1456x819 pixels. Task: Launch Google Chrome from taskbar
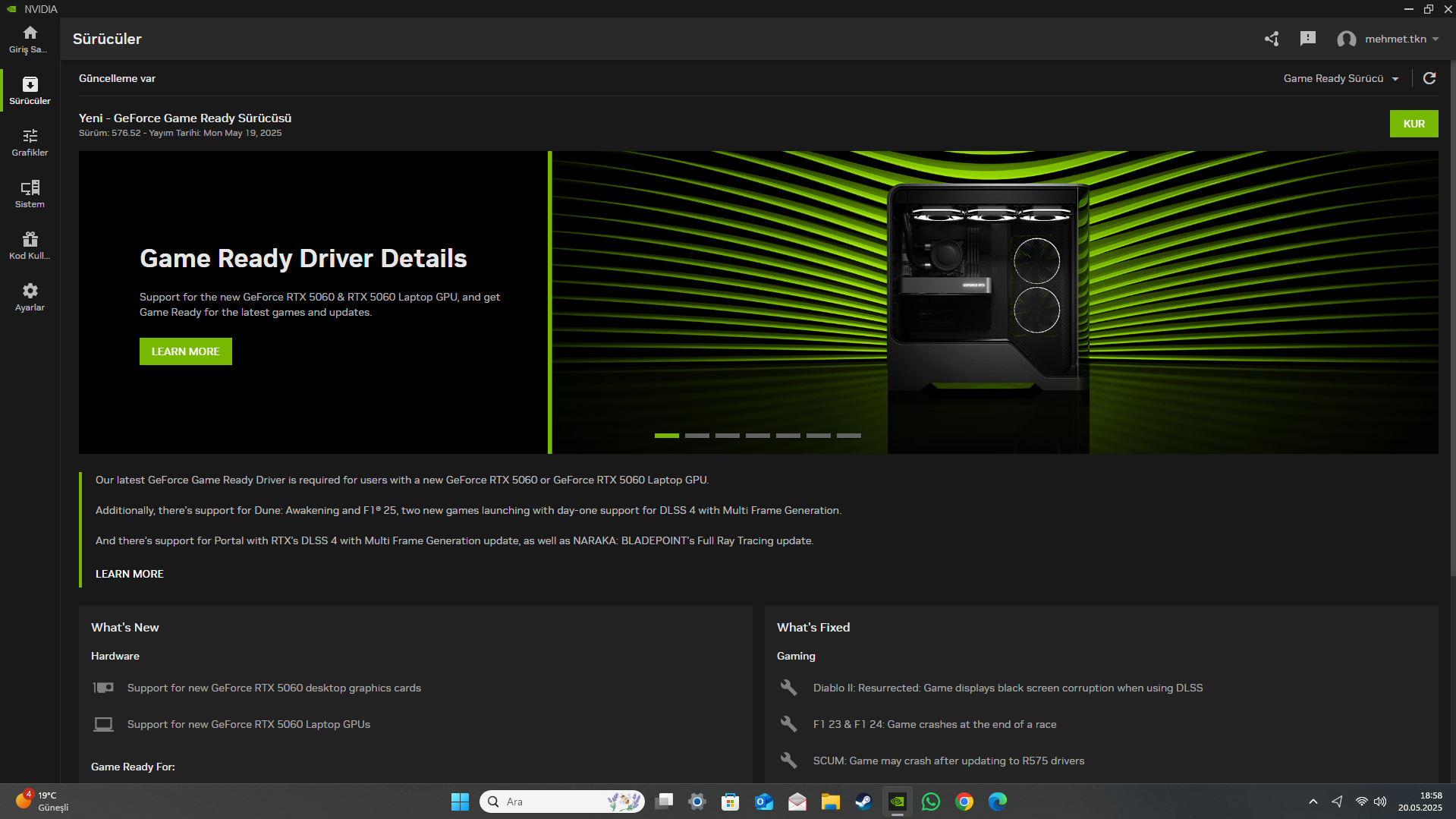pyautogui.click(x=964, y=802)
